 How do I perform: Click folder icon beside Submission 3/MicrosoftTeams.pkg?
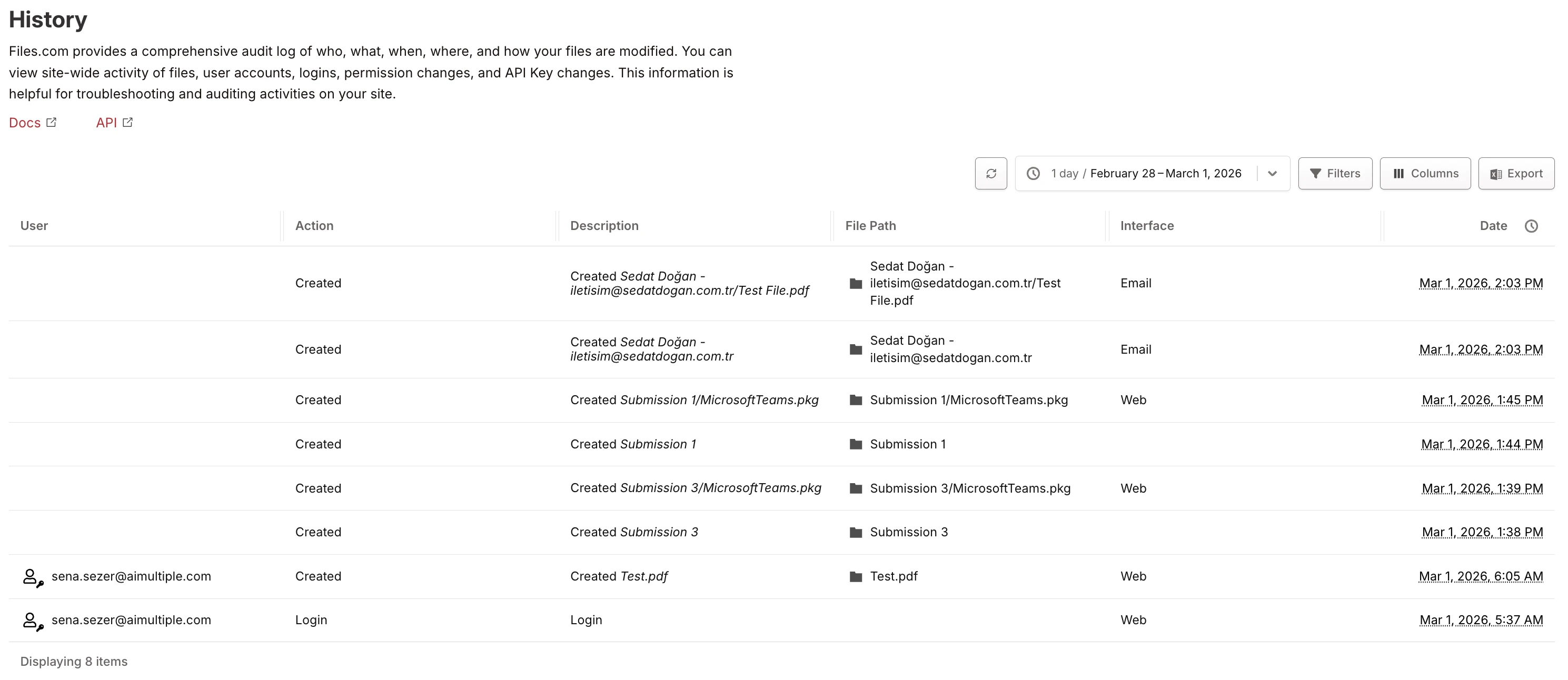856,488
